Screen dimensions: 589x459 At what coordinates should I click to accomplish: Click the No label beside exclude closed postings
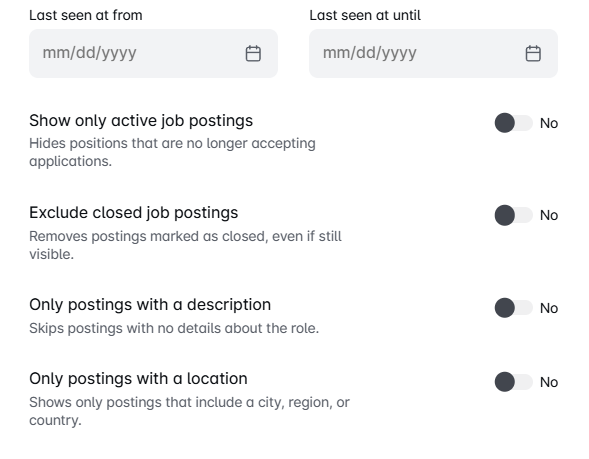(x=549, y=215)
